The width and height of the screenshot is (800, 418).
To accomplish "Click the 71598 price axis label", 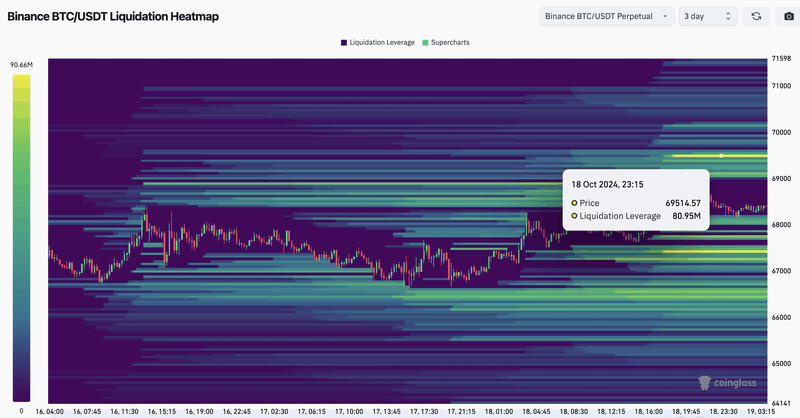I will click(x=781, y=59).
